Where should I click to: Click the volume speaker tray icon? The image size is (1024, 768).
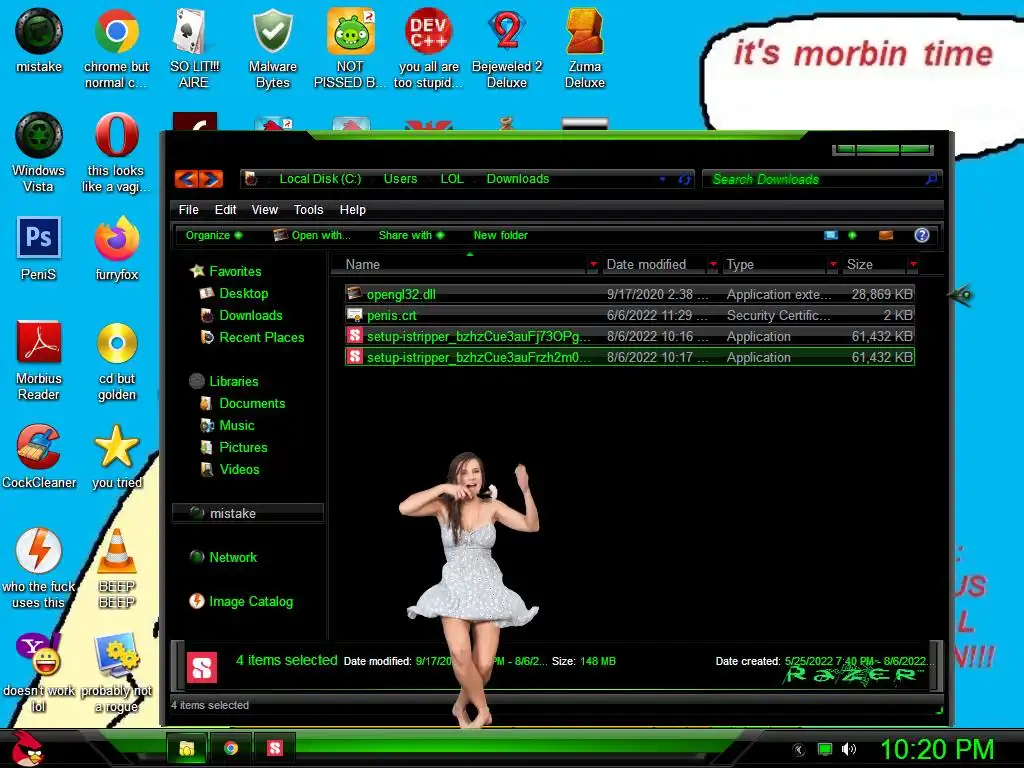pyautogui.click(x=849, y=749)
